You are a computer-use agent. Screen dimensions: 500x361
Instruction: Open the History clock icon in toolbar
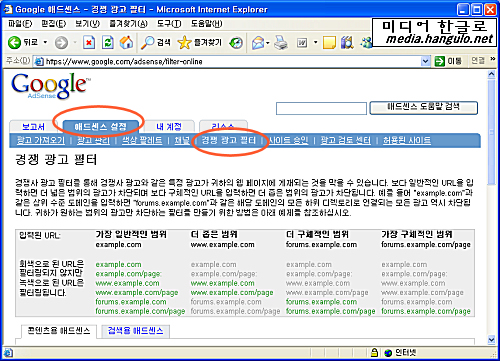[x=236, y=43]
